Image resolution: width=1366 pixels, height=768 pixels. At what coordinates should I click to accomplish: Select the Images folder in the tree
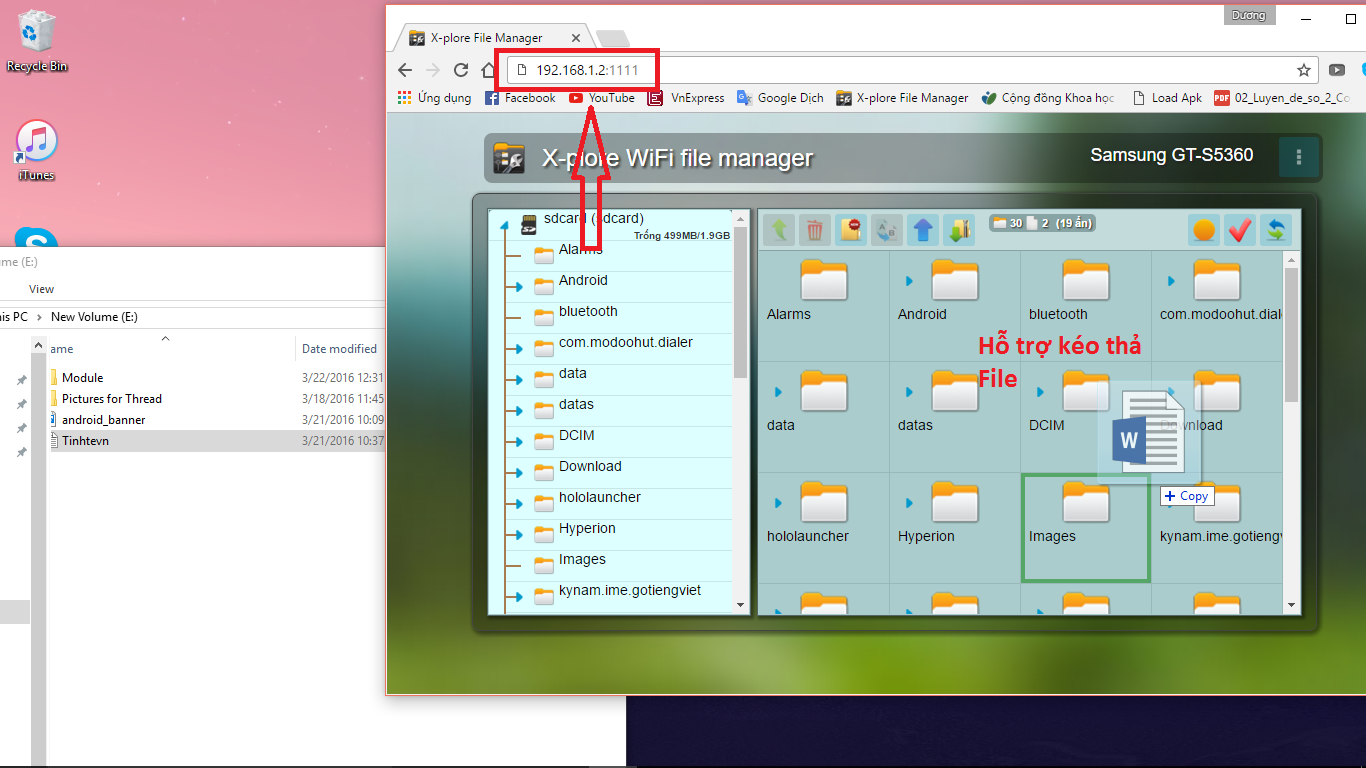click(x=582, y=560)
